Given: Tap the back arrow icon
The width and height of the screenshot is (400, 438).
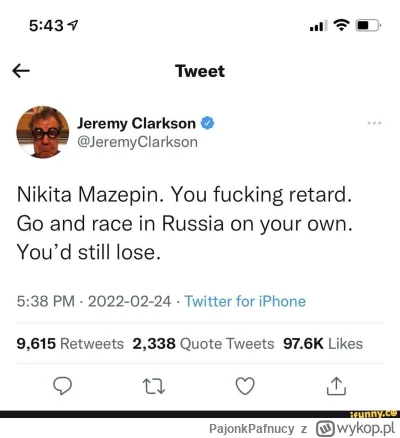Looking at the screenshot, I should [21, 71].
